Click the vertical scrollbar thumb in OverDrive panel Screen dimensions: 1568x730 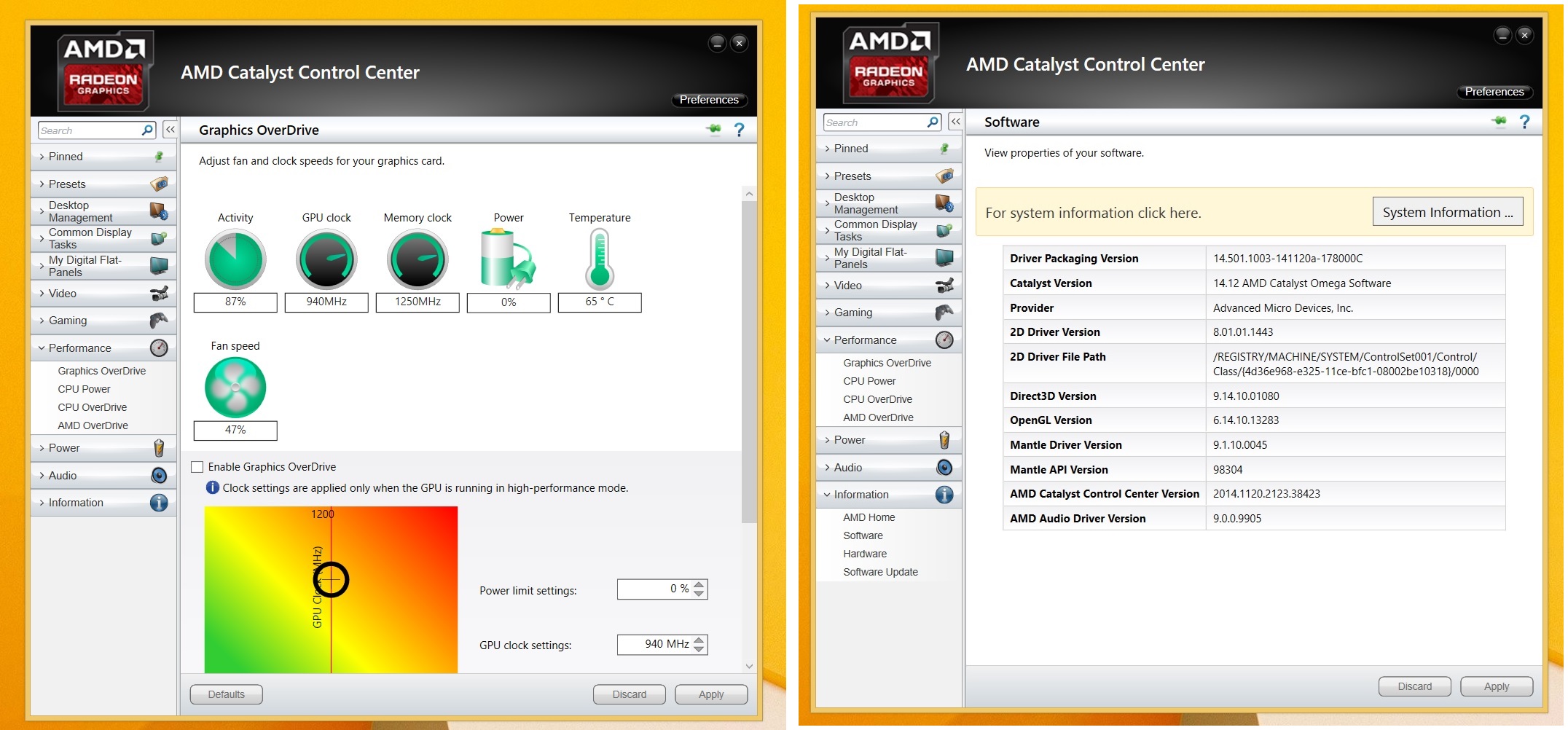pos(749,361)
